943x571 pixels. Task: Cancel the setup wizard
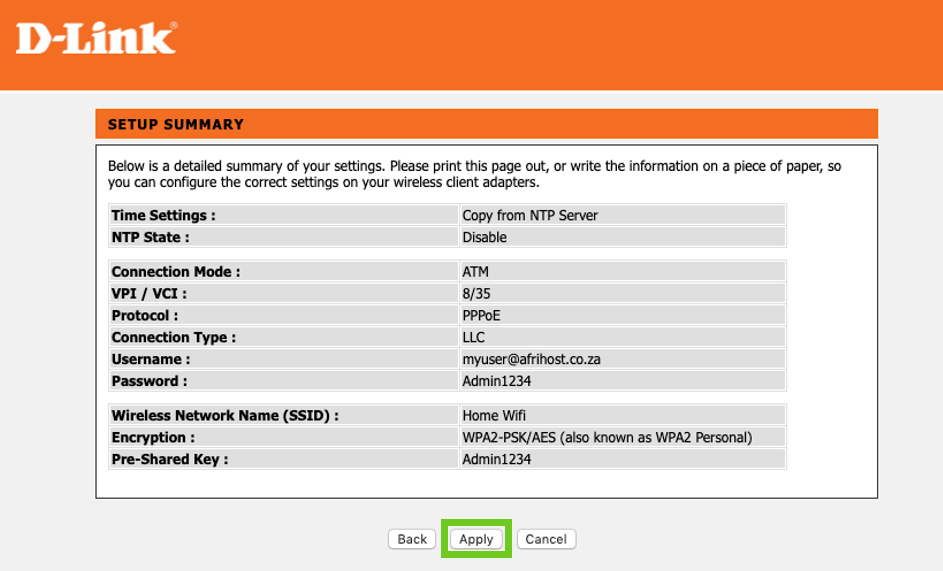pos(546,539)
